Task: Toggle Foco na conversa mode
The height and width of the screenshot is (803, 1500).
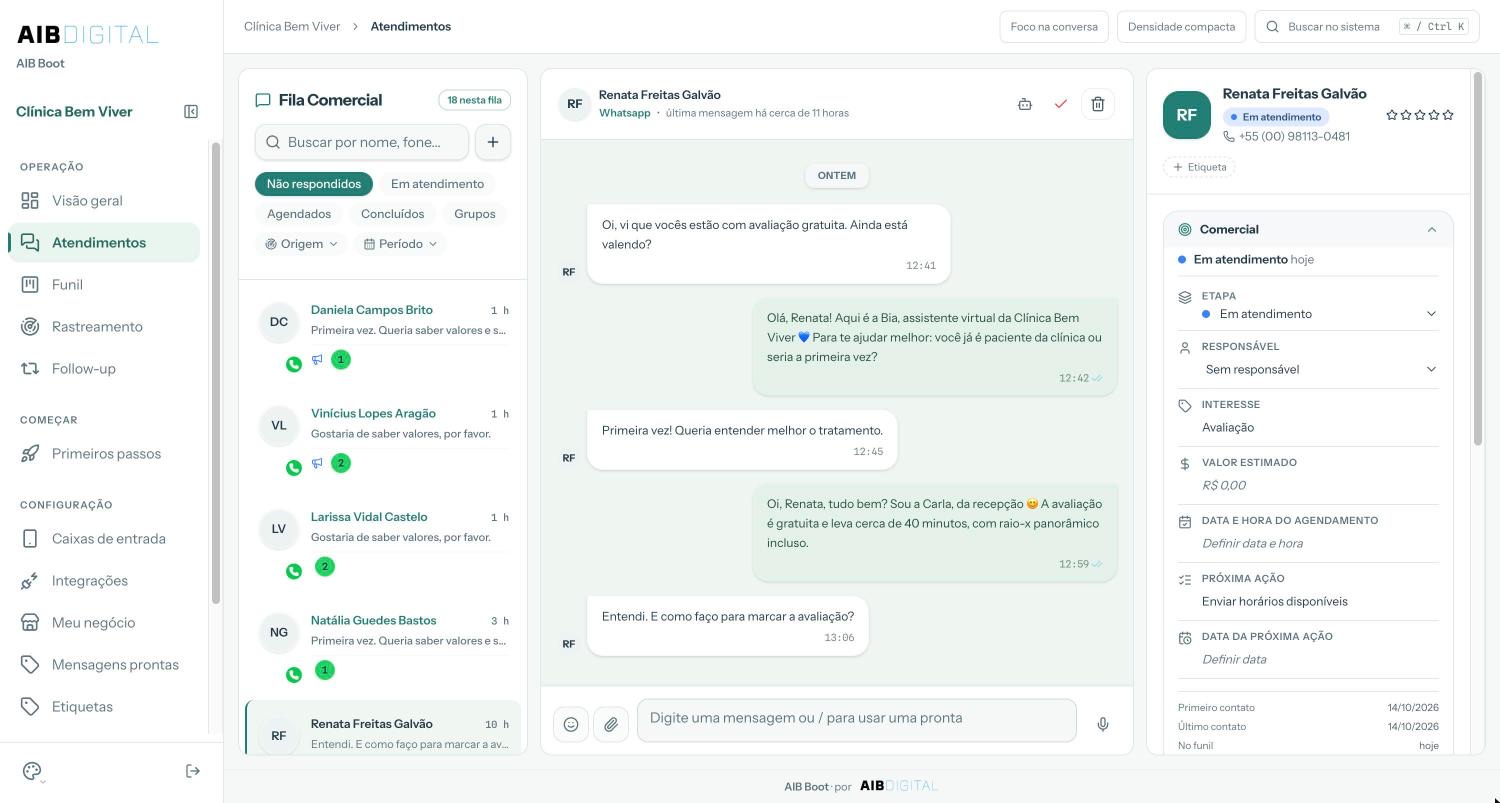Action: pyautogui.click(x=1054, y=27)
